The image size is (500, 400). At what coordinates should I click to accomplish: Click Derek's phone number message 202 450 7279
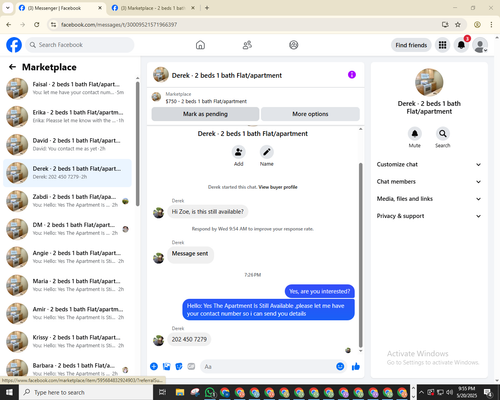(189, 339)
